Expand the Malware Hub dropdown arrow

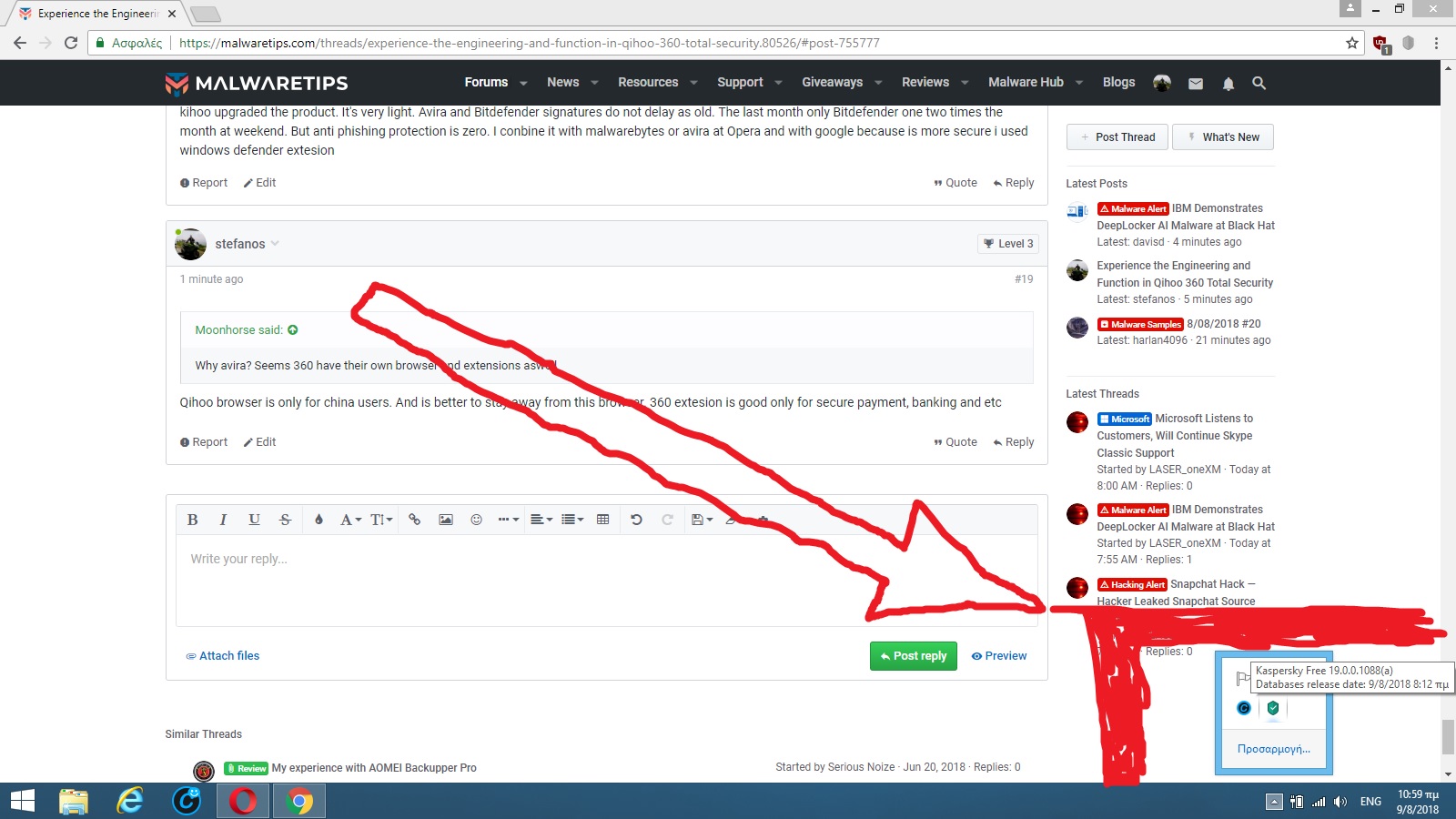[x=1079, y=83]
